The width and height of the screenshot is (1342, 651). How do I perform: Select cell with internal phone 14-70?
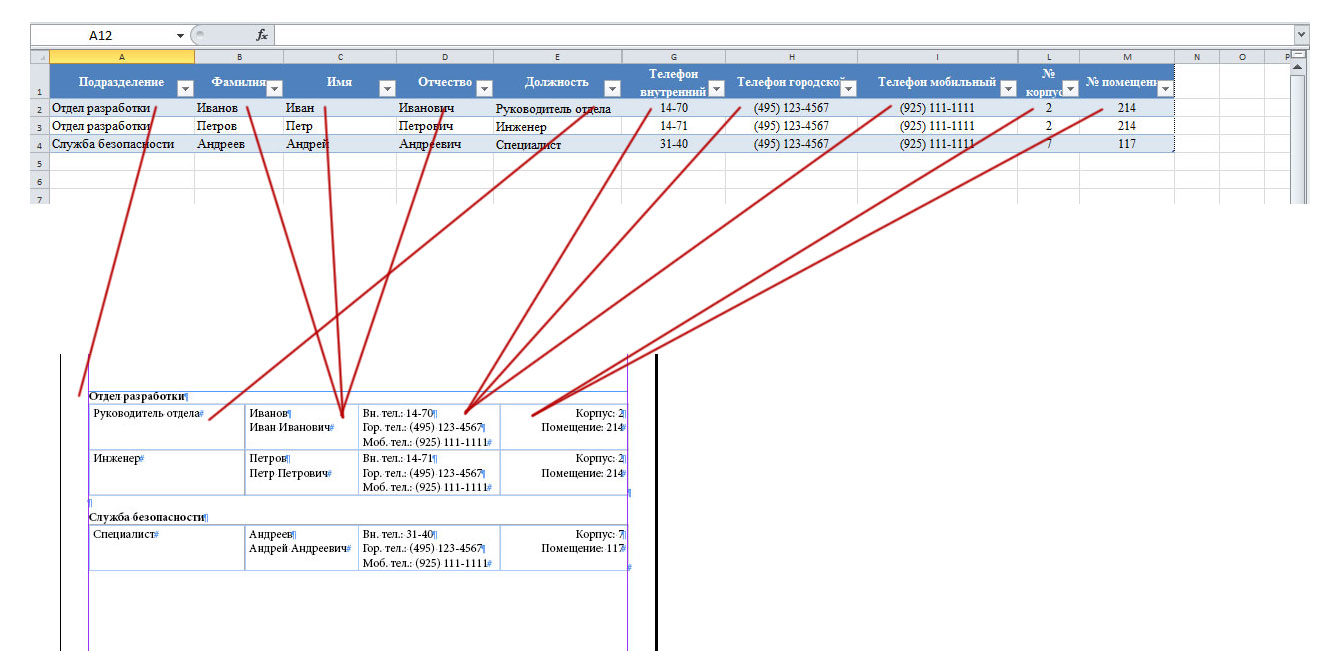pyautogui.click(x=674, y=108)
